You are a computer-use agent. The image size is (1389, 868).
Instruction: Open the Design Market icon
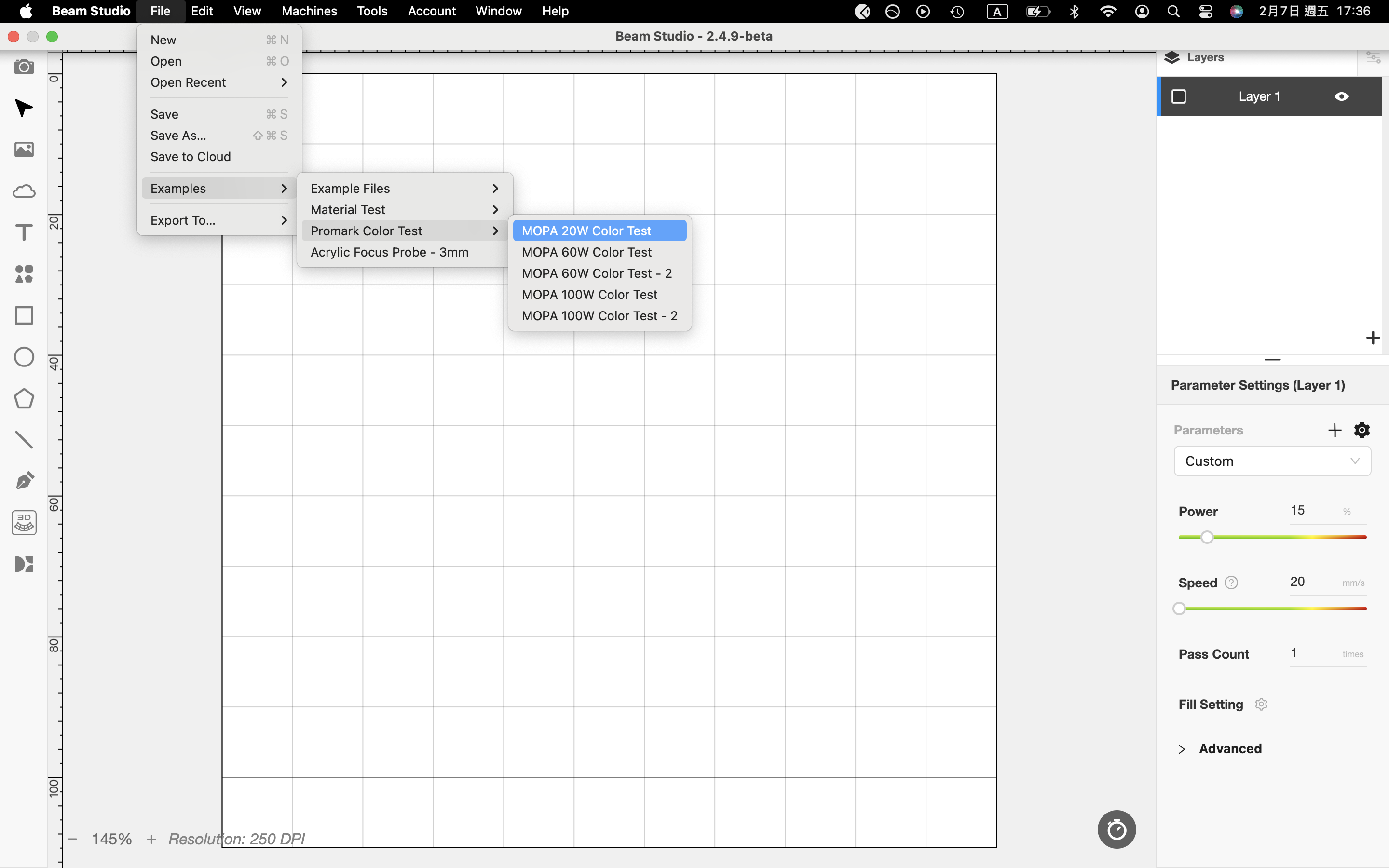click(24, 564)
